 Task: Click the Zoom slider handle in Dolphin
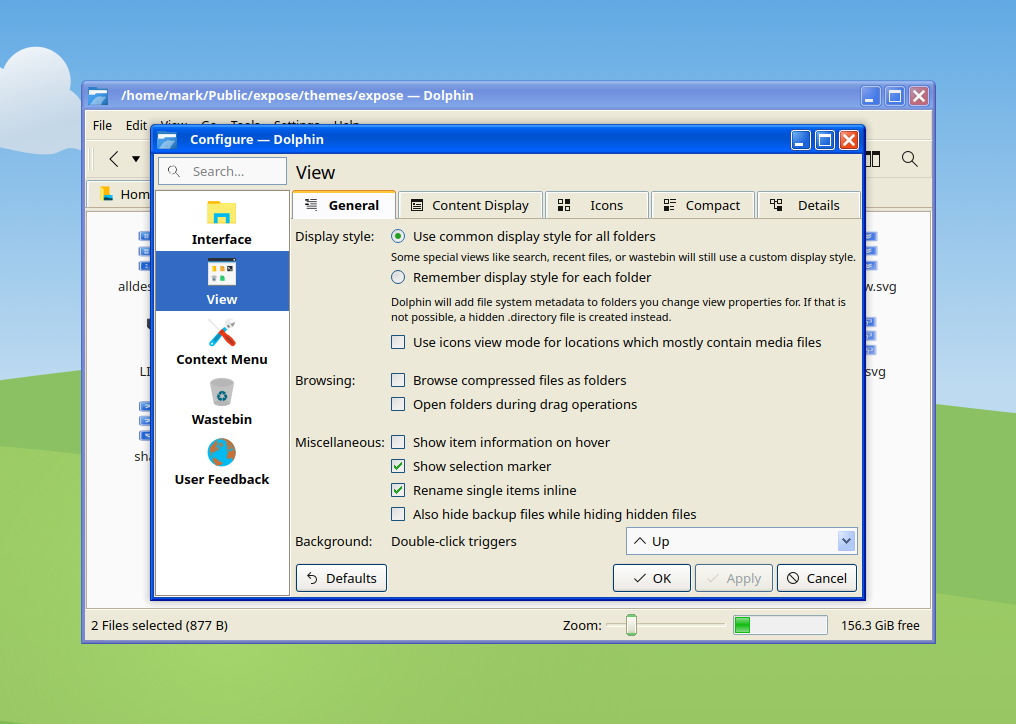(631, 625)
